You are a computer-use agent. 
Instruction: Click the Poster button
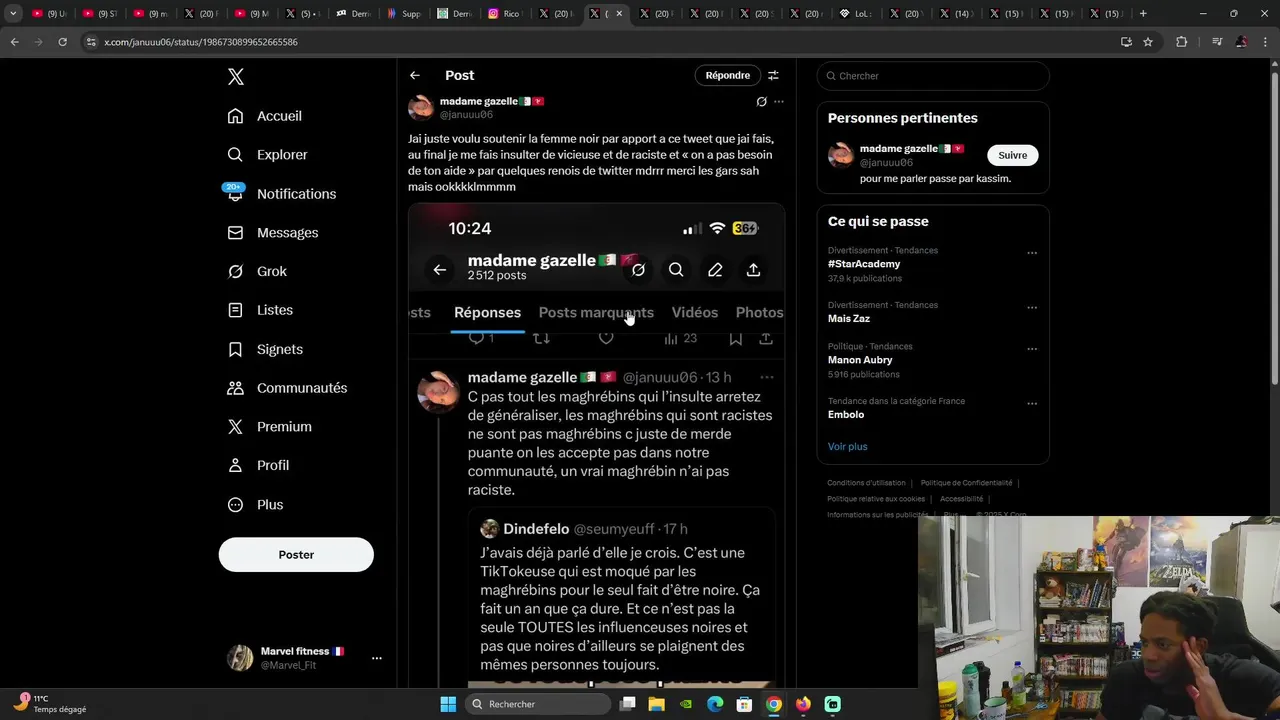point(296,555)
